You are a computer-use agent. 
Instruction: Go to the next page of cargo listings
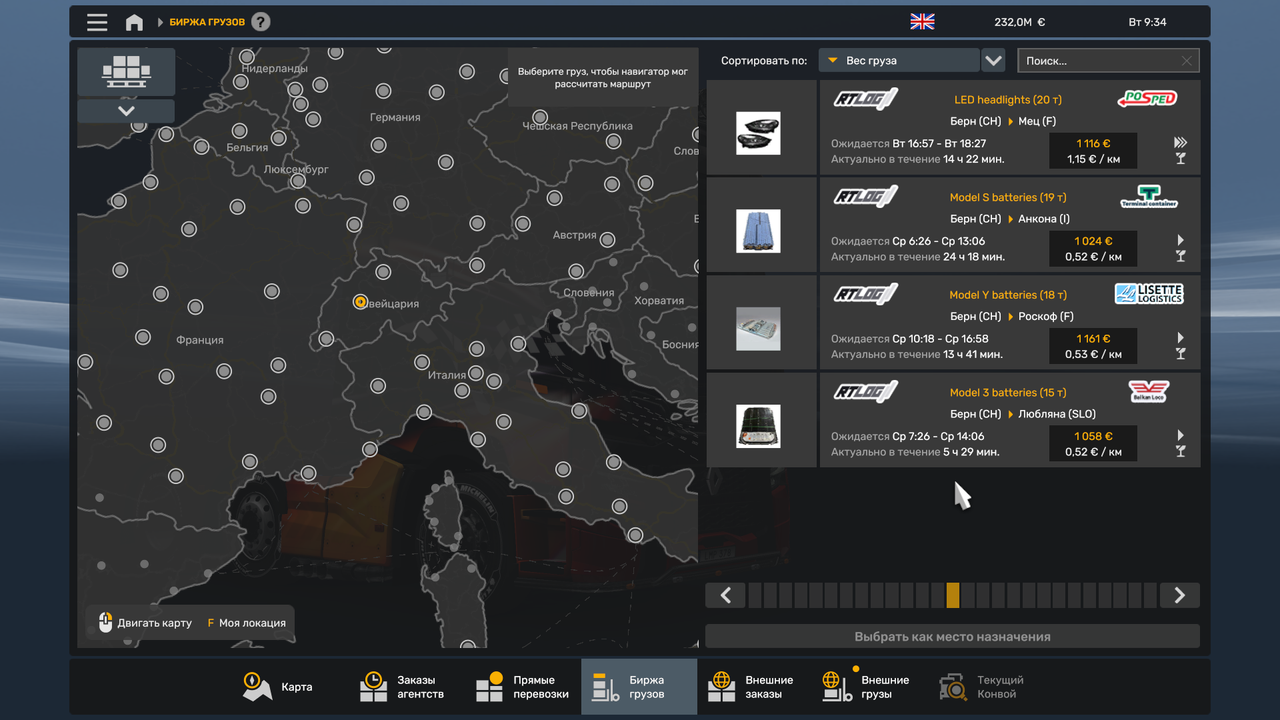click(1179, 594)
